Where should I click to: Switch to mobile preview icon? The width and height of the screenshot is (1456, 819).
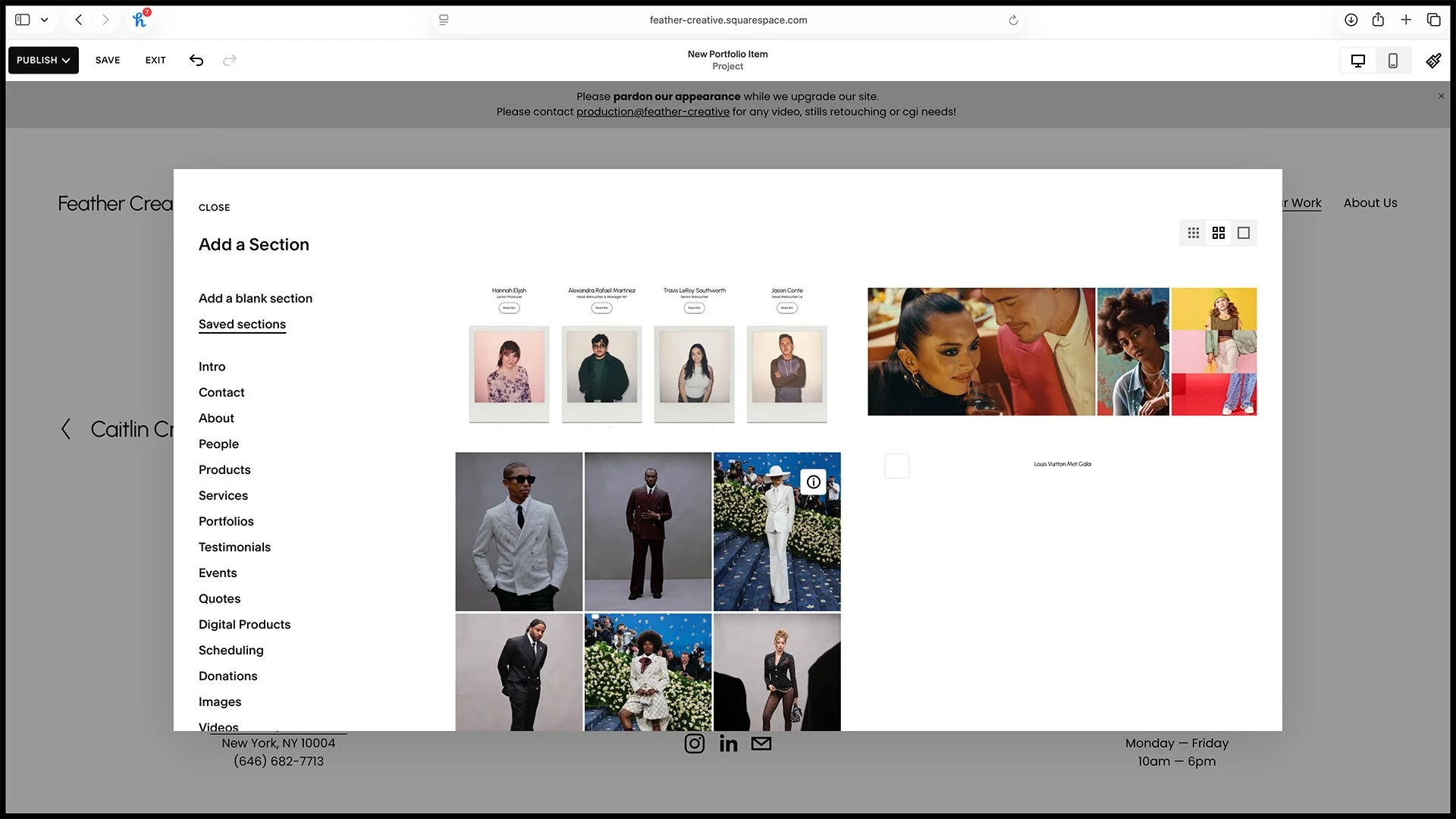coord(1393,60)
